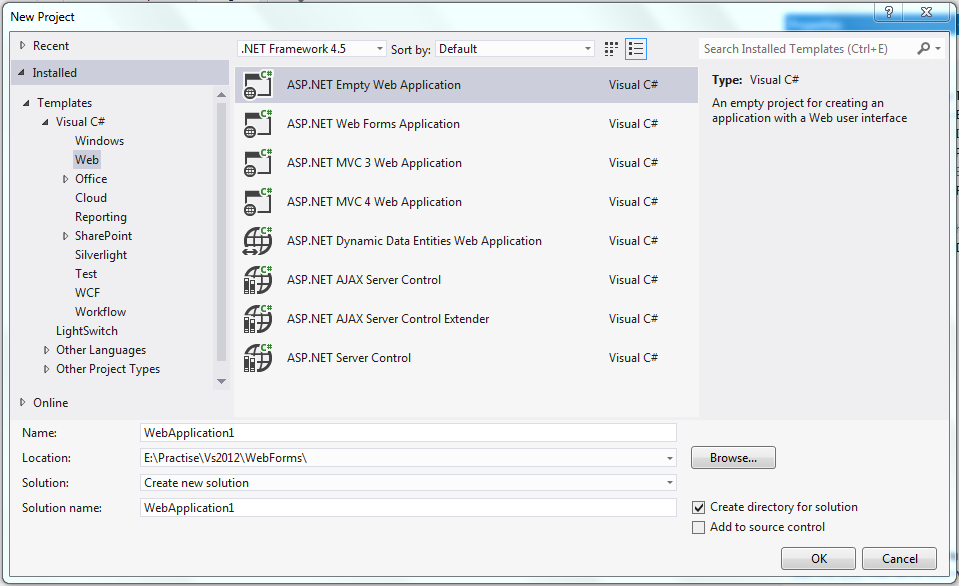Focus the Search Installed Templates box

pos(807,49)
